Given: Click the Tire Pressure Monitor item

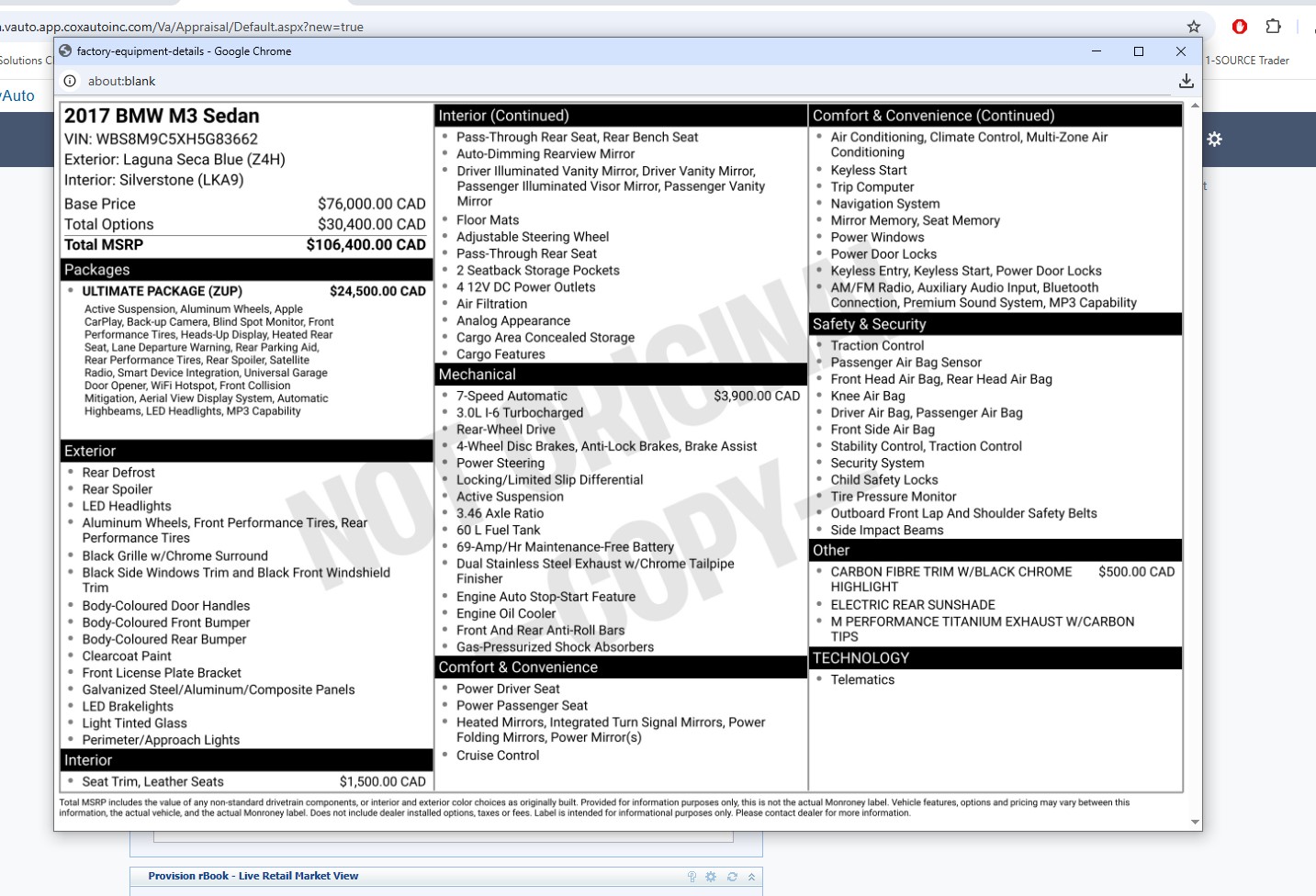Looking at the screenshot, I should pos(894,497).
